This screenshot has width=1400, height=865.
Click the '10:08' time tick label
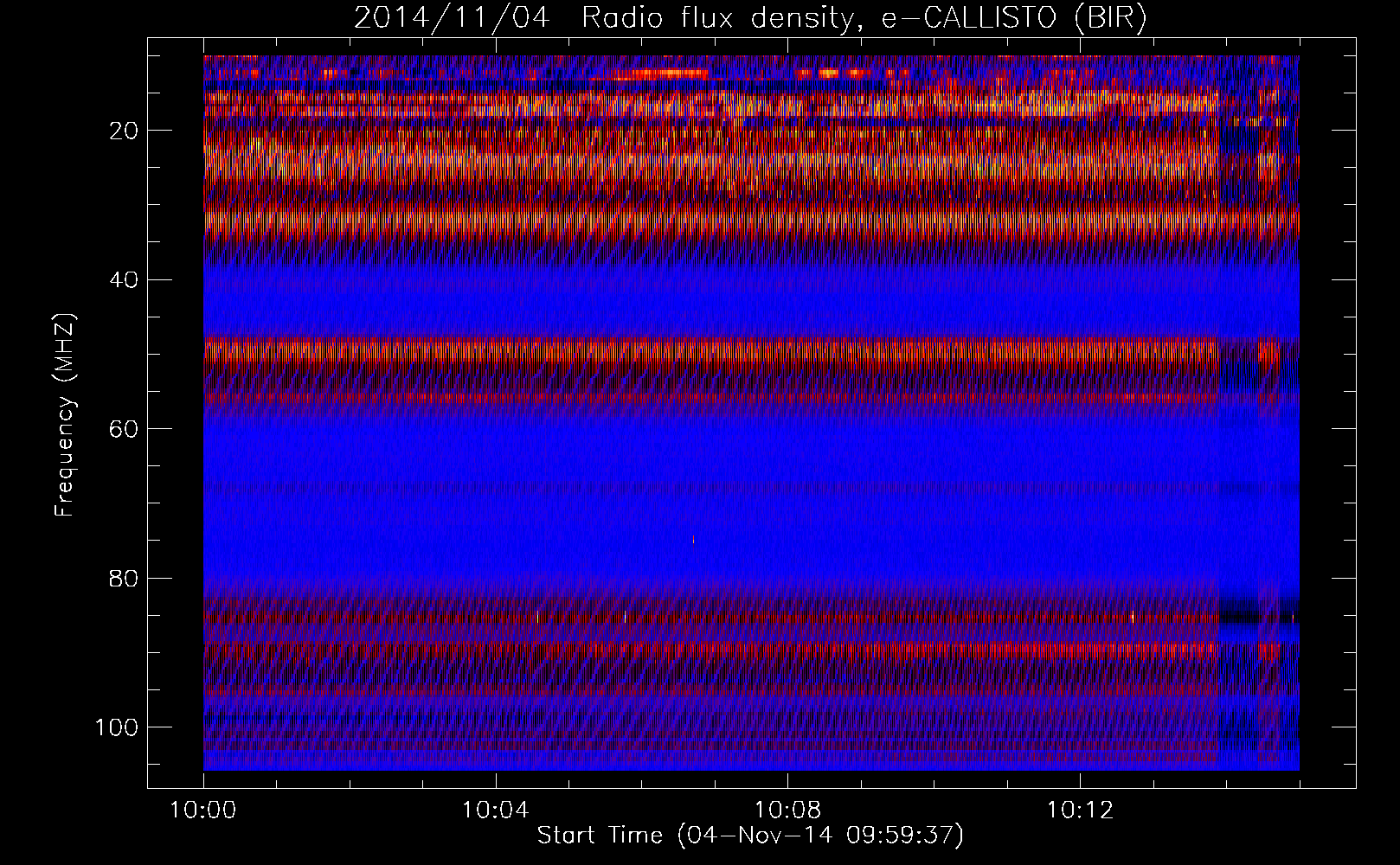pos(787,811)
